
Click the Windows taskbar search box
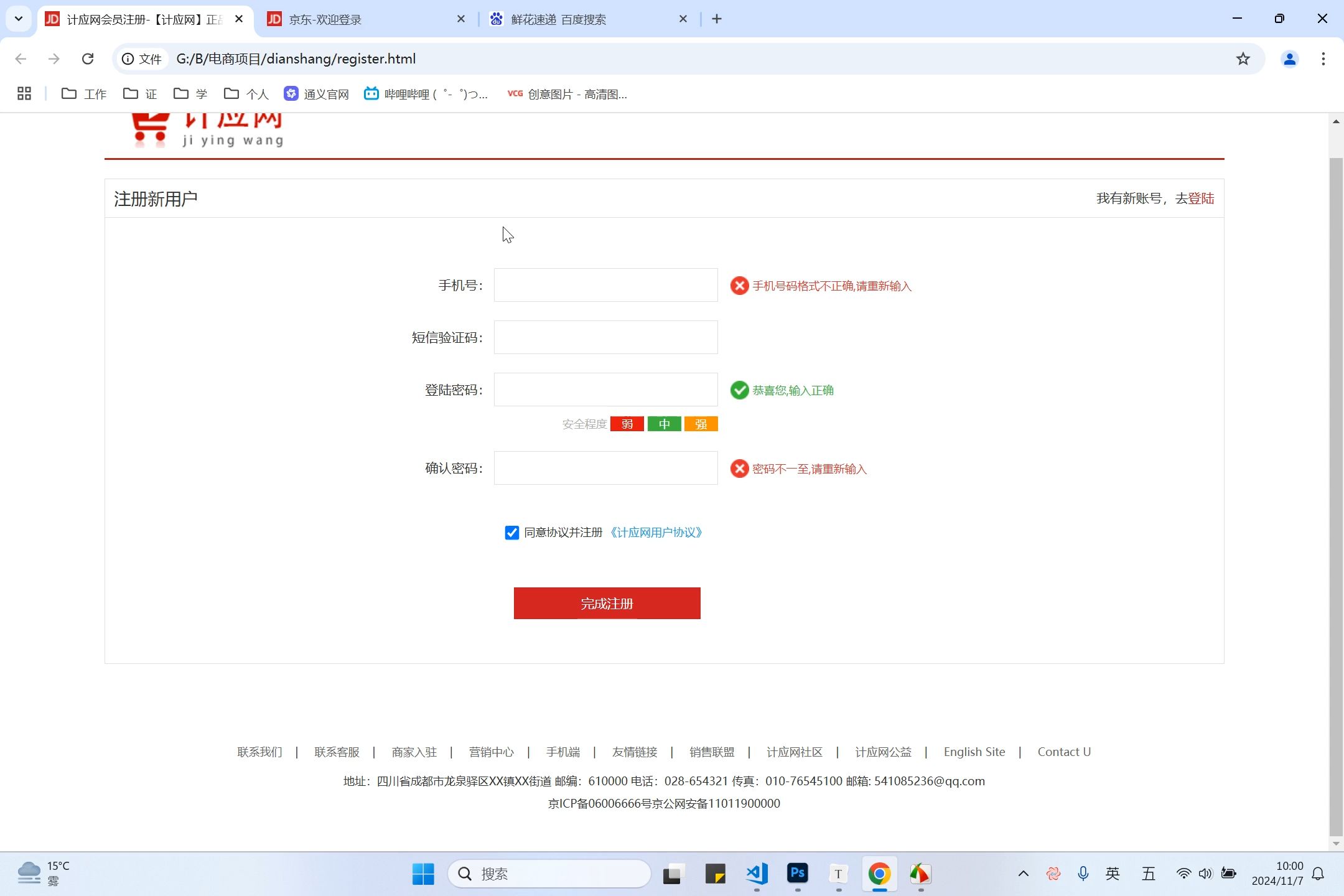click(x=549, y=874)
